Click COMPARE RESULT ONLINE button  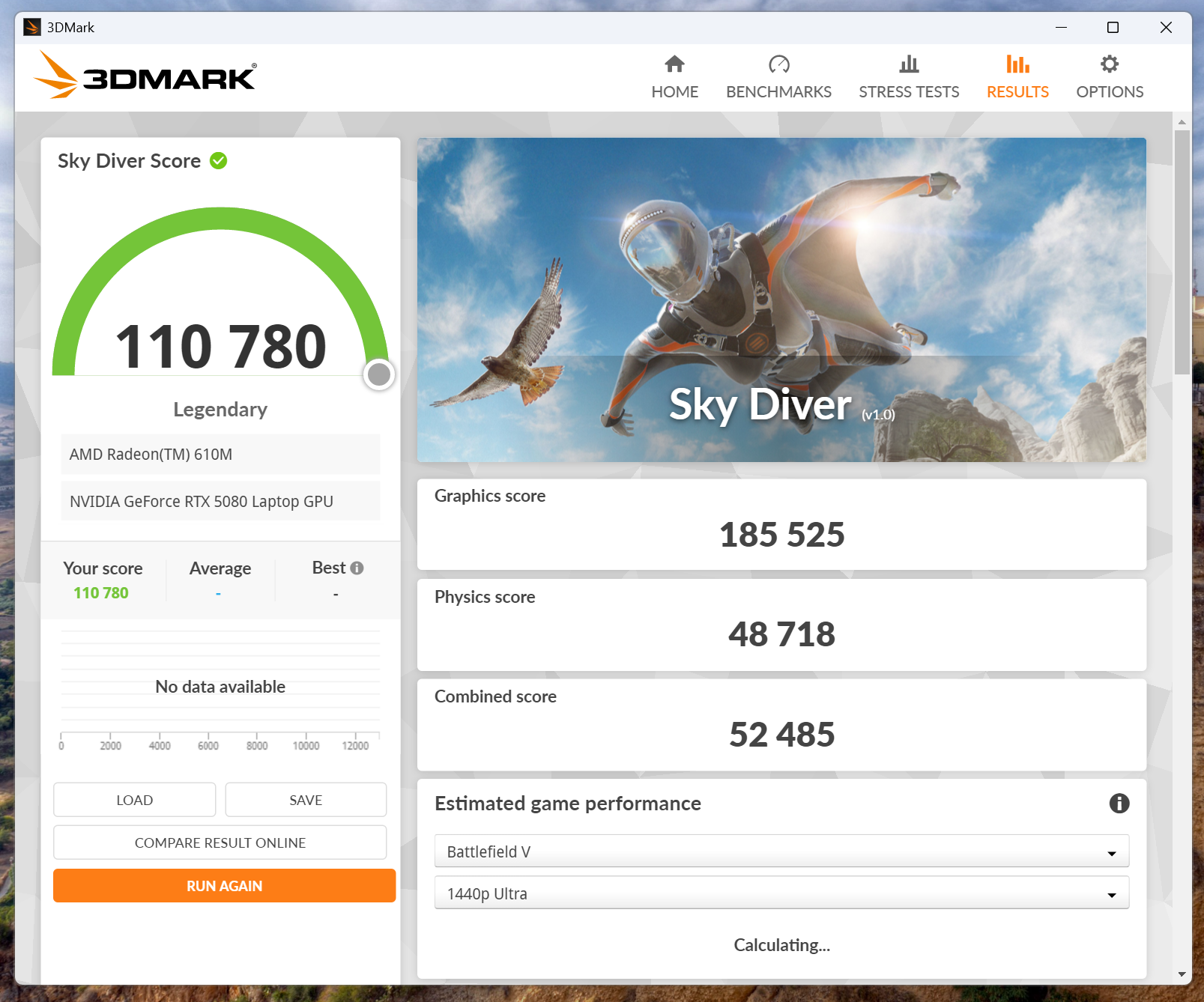220,842
